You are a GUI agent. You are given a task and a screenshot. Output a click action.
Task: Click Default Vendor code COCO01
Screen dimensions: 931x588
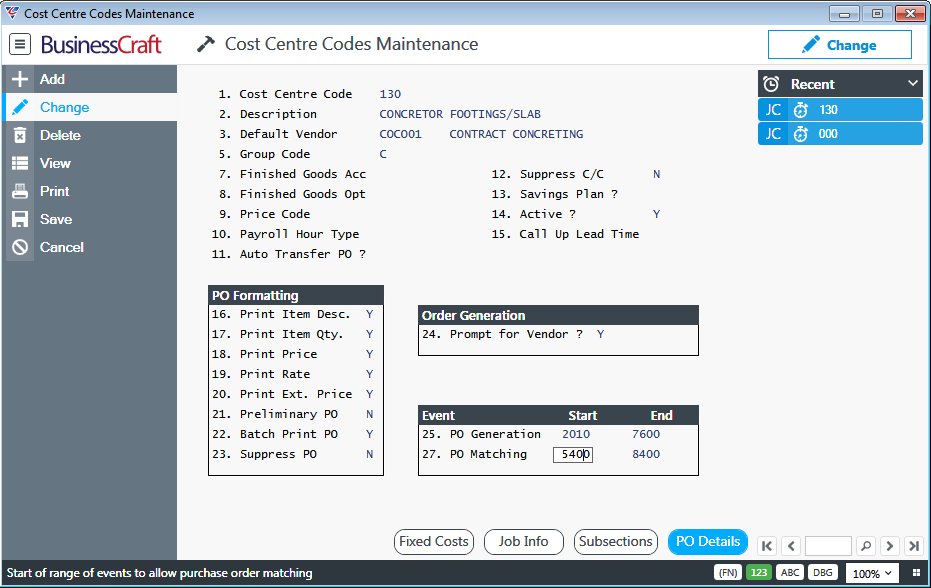(400, 134)
